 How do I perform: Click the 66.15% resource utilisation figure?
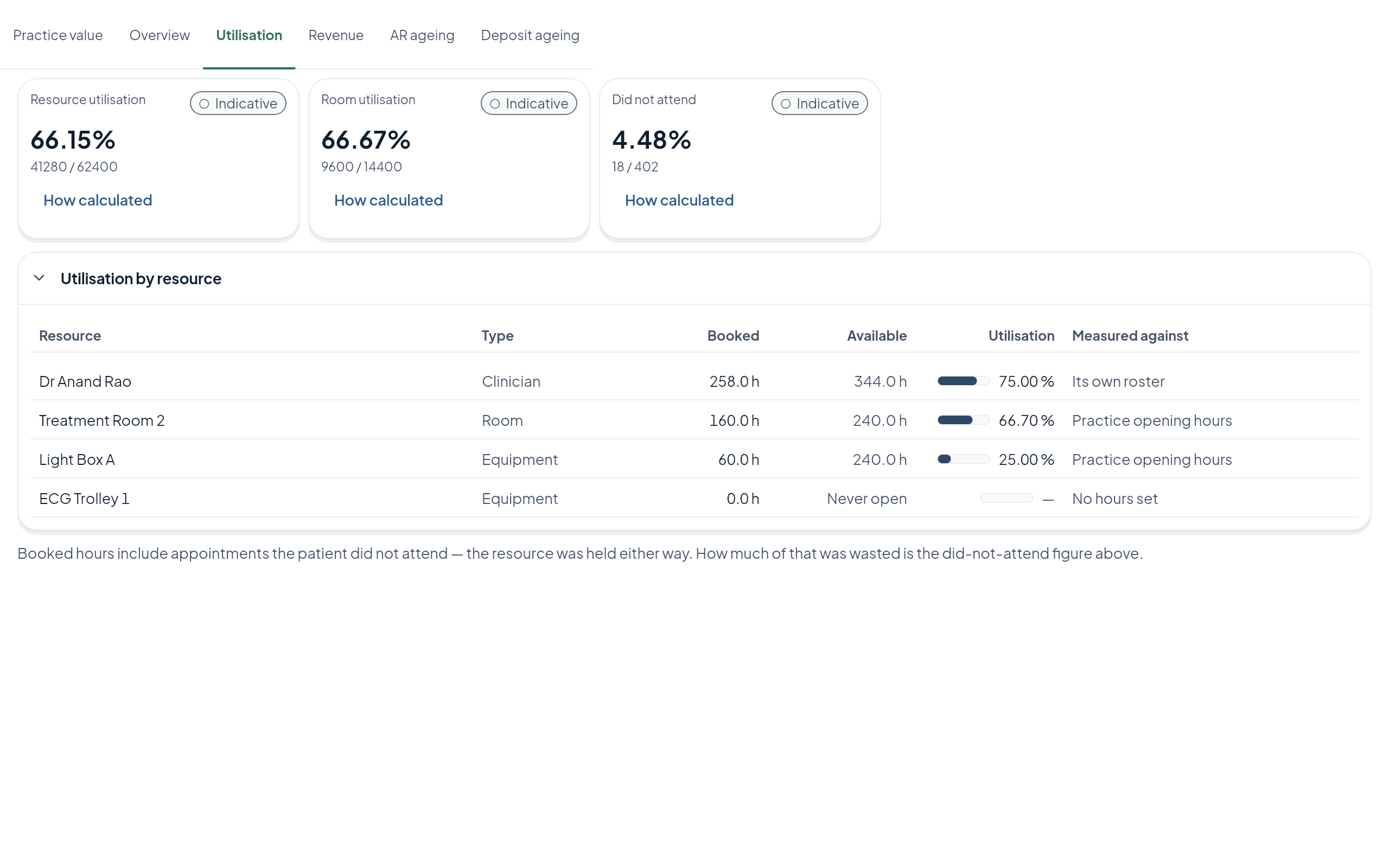click(73, 140)
